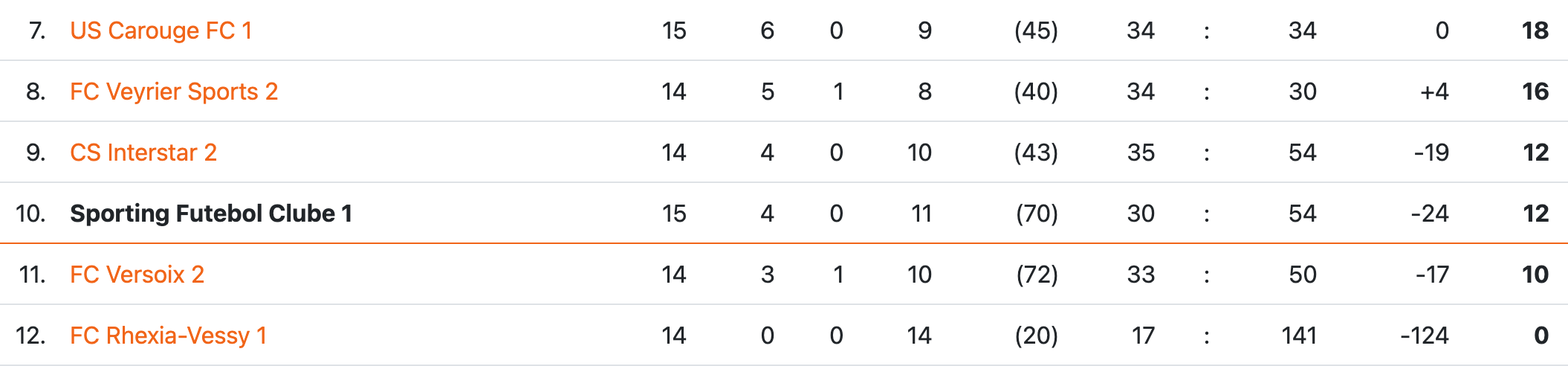Open the US Carouge FC 1 team link
1568x366 pixels.
pyautogui.click(x=161, y=30)
